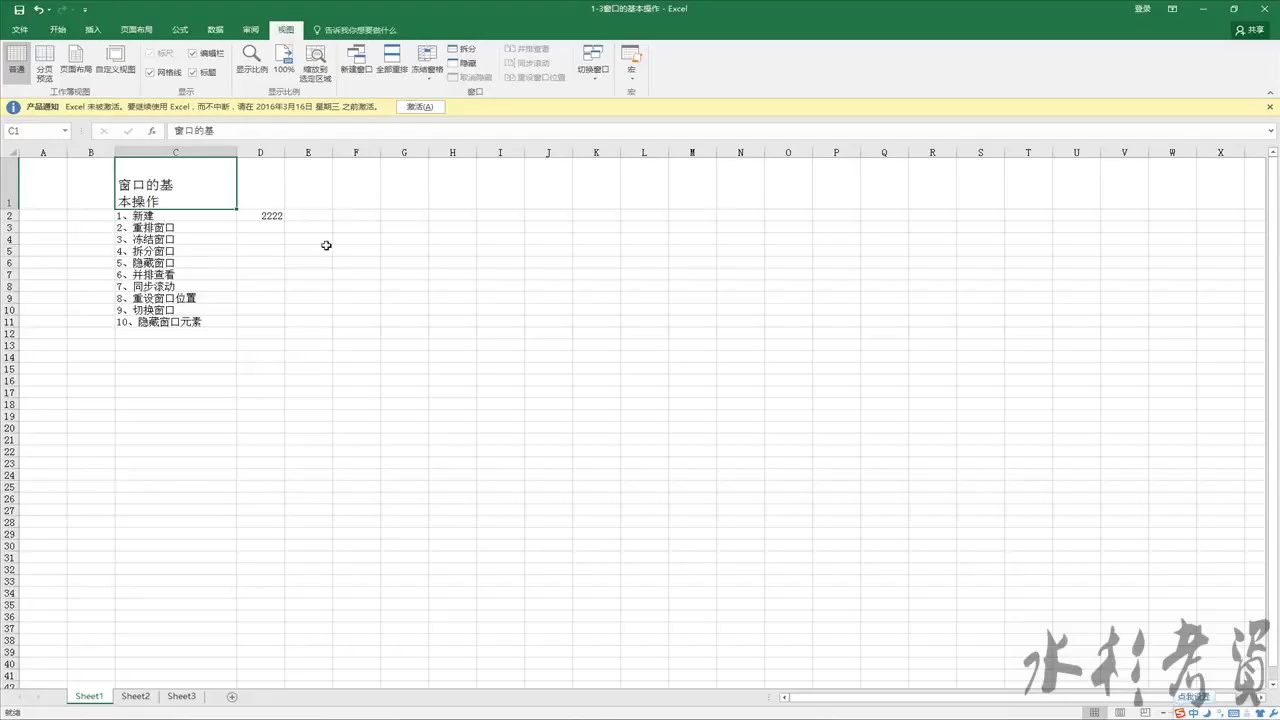Screen dimensions: 1280x720
Task: Close the product notification bar
Action: point(1270,107)
